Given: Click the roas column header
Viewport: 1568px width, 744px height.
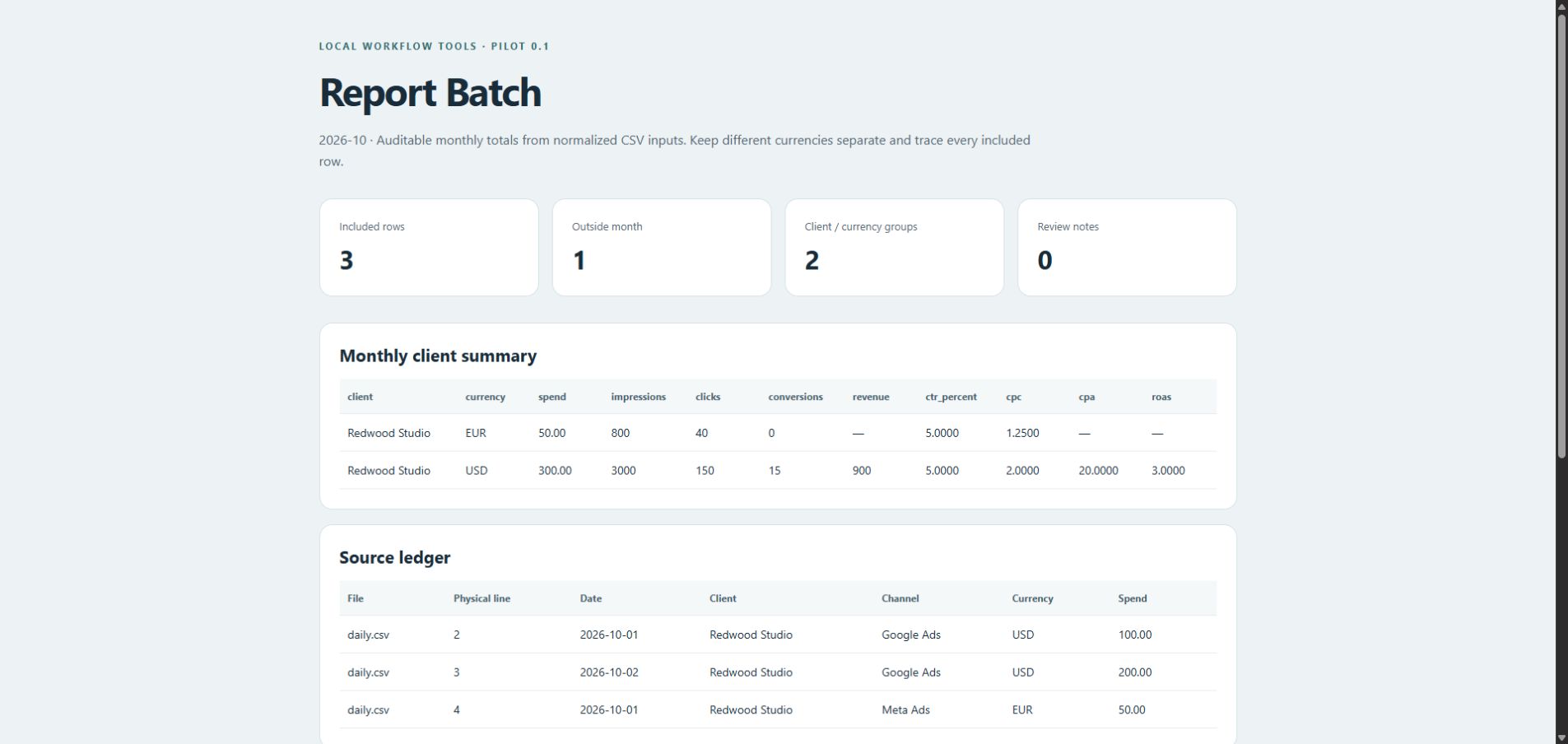Looking at the screenshot, I should (1161, 397).
